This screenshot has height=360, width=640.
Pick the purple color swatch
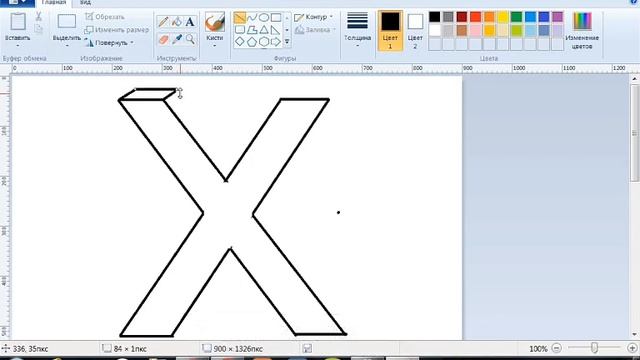tap(558, 17)
